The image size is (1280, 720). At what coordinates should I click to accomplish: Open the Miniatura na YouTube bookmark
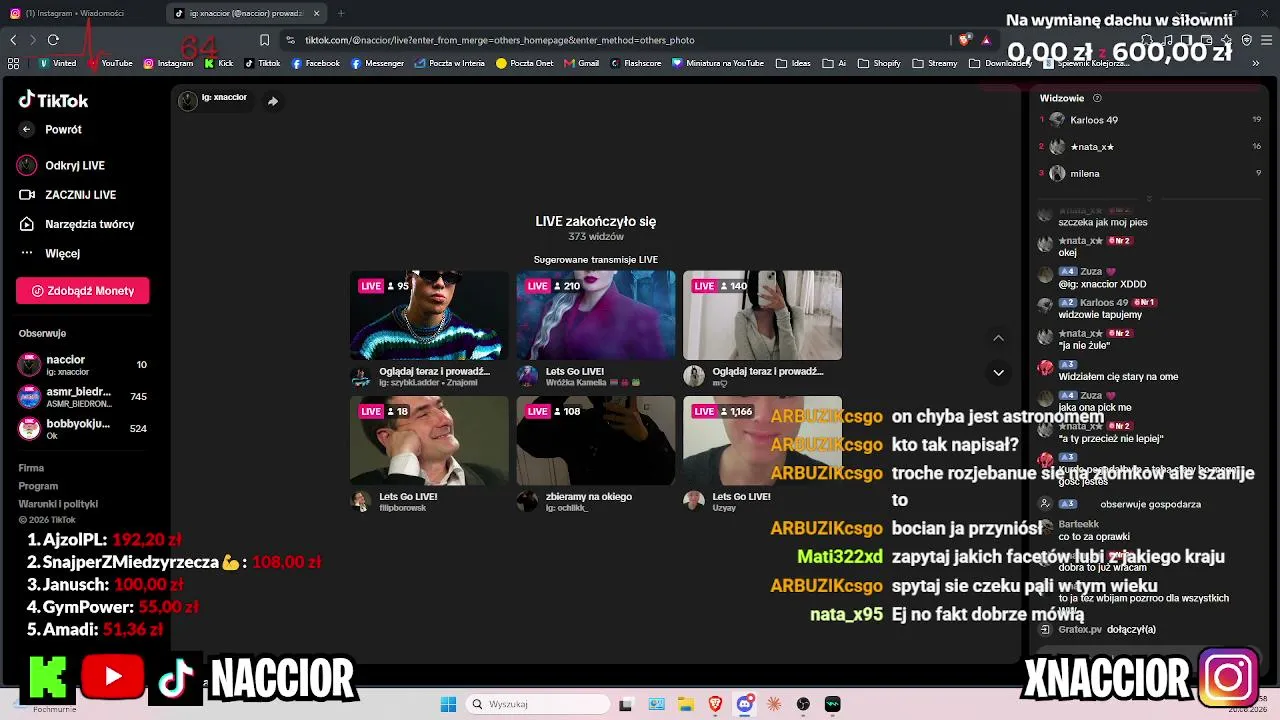(x=718, y=63)
